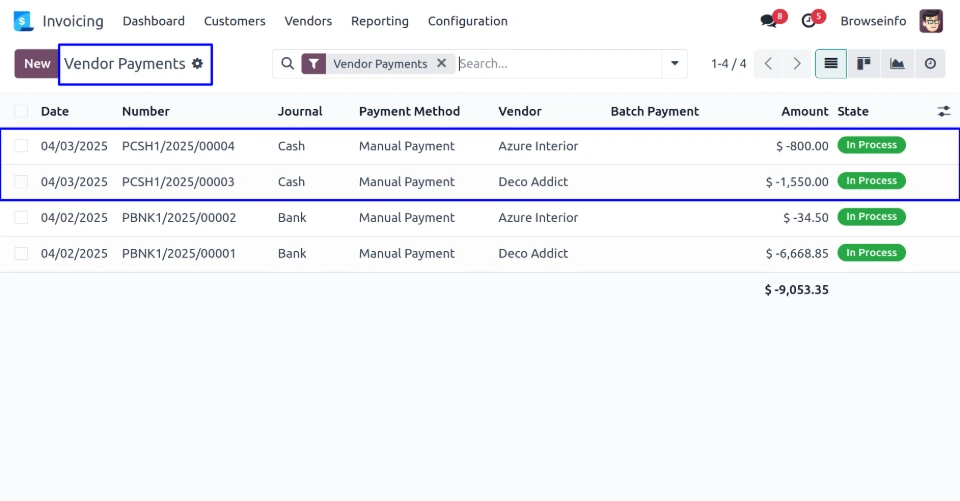The image size is (960, 501).
Task: Check the select-all rows checkbox
Action: 21,111
